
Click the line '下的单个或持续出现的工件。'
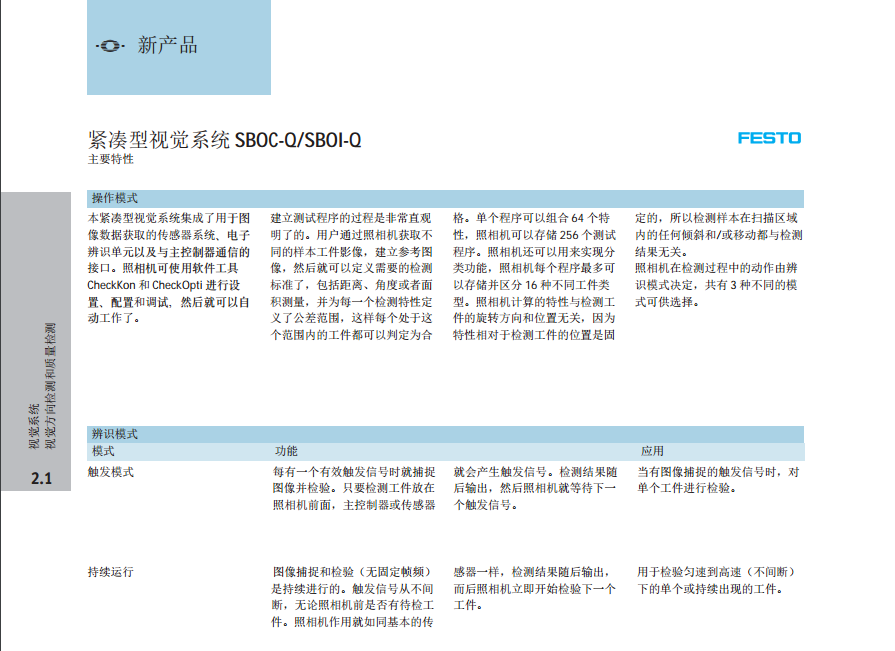coord(709,588)
